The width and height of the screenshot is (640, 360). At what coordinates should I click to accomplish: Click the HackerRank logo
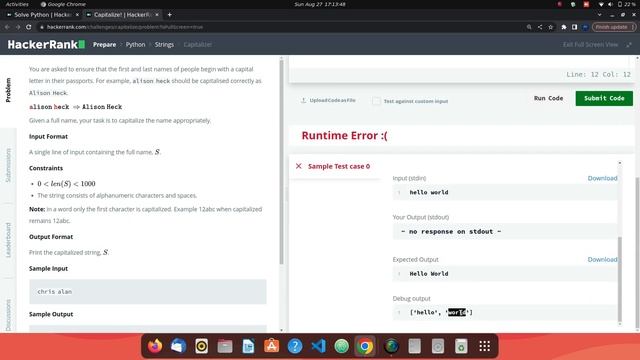pyautogui.click(x=46, y=44)
